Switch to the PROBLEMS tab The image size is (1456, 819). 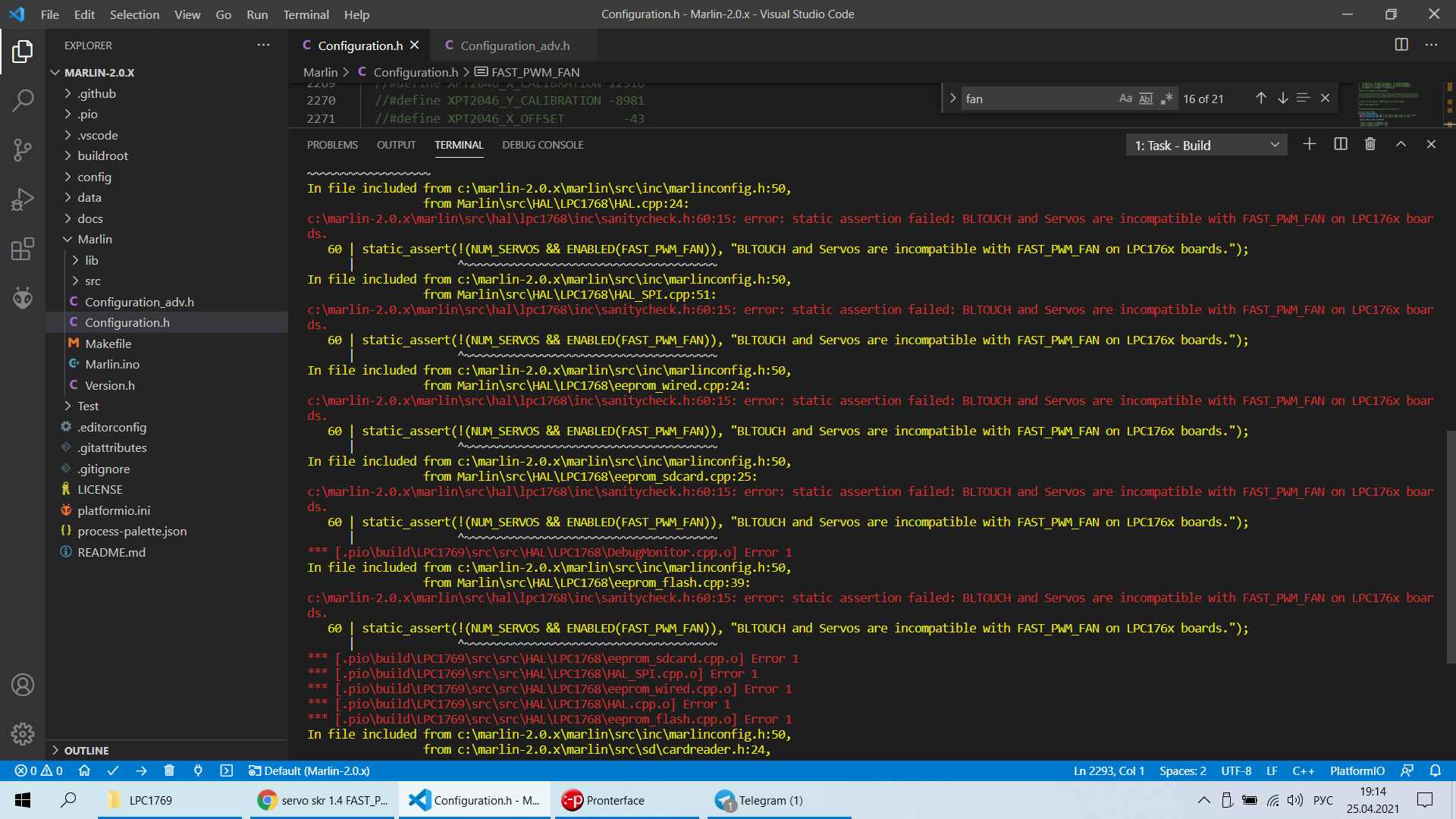coord(332,145)
